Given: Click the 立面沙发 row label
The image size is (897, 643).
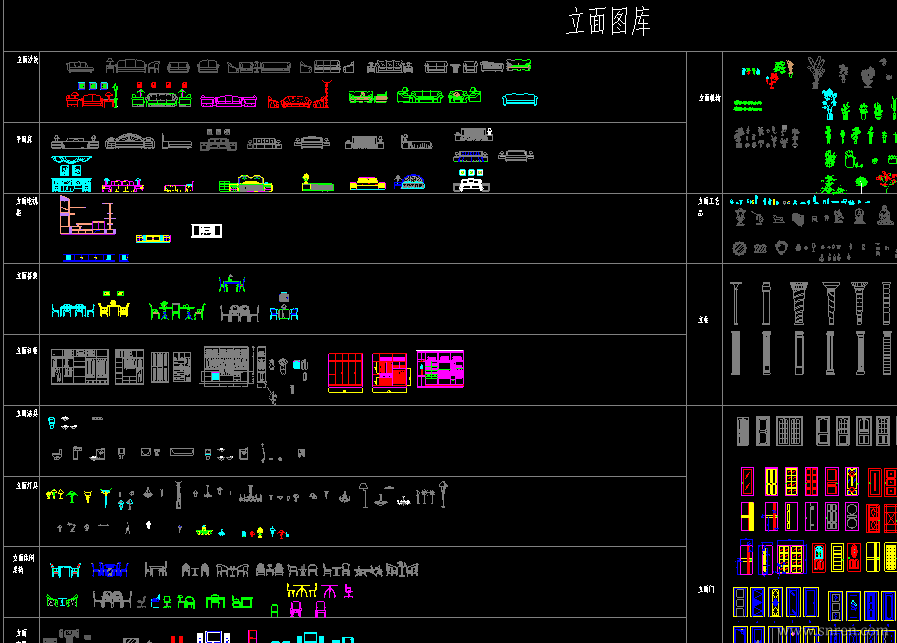Looking at the screenshot, I should 27,59.
